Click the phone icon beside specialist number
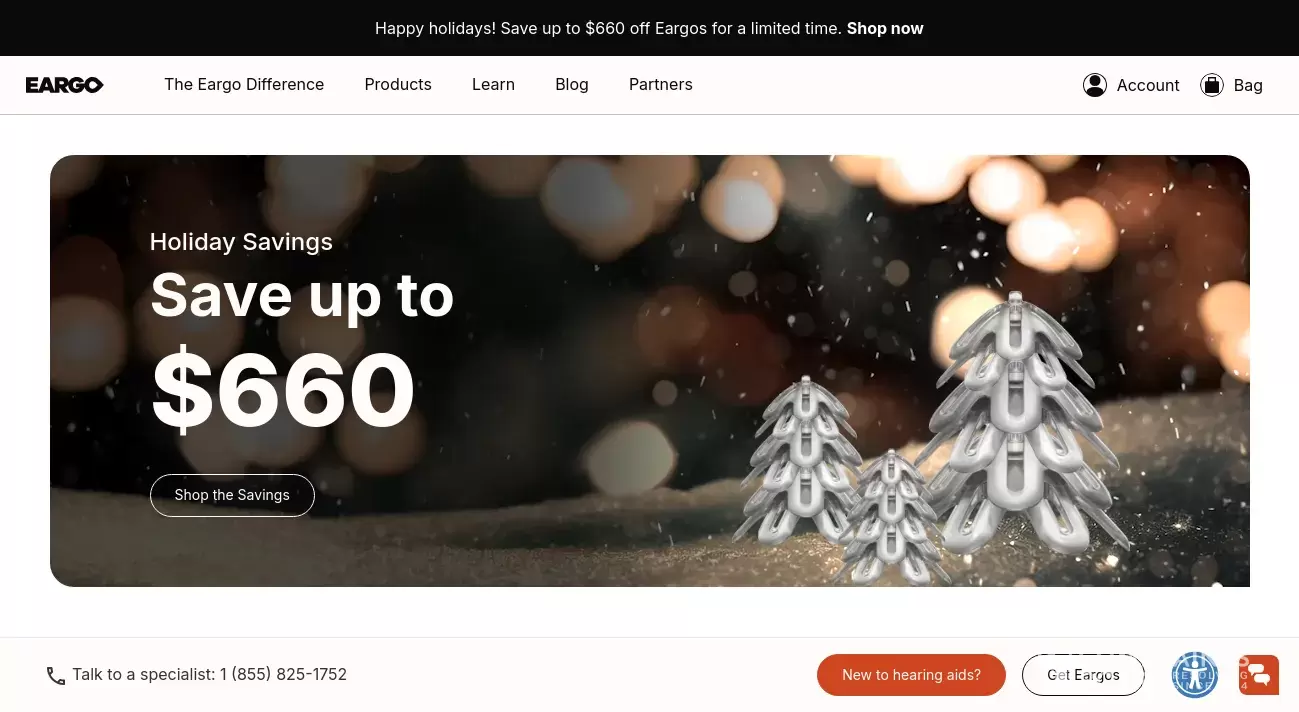The width and height of the screenshot is (1299, 712). point(56,676)
